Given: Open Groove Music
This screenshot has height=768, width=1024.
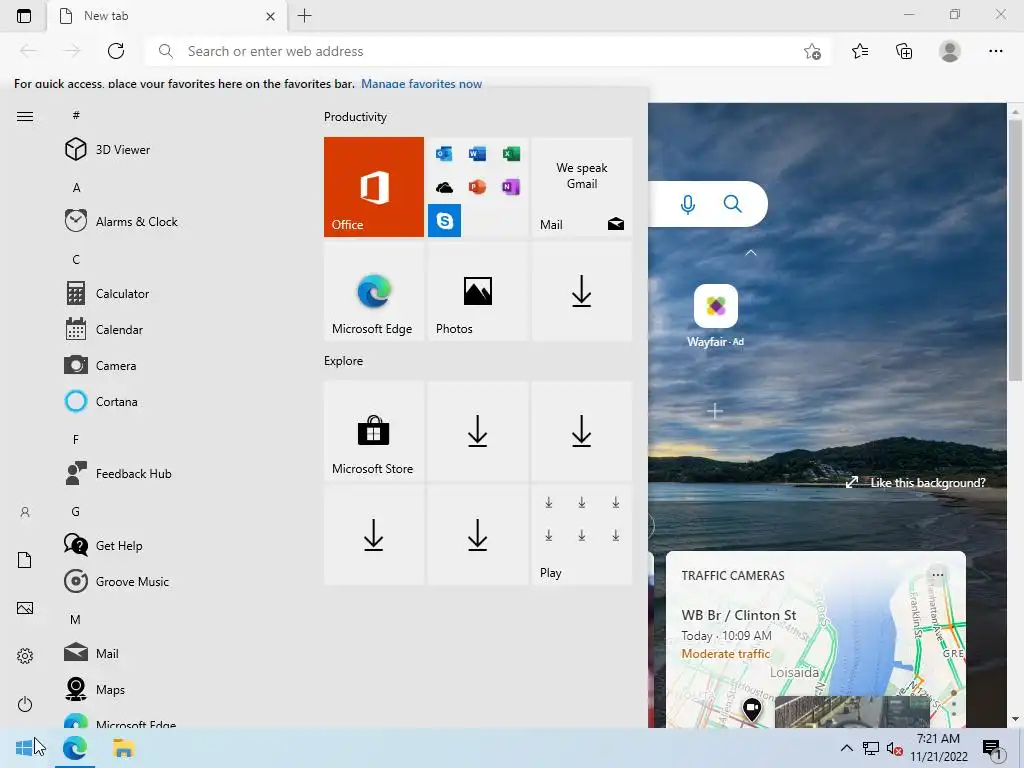Looking at the screenshot, I should [118, 581].
